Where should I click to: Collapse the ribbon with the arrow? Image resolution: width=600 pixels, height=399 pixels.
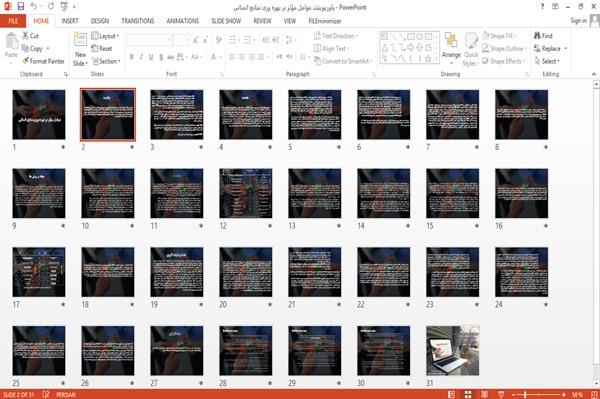[x=593, y=74]
